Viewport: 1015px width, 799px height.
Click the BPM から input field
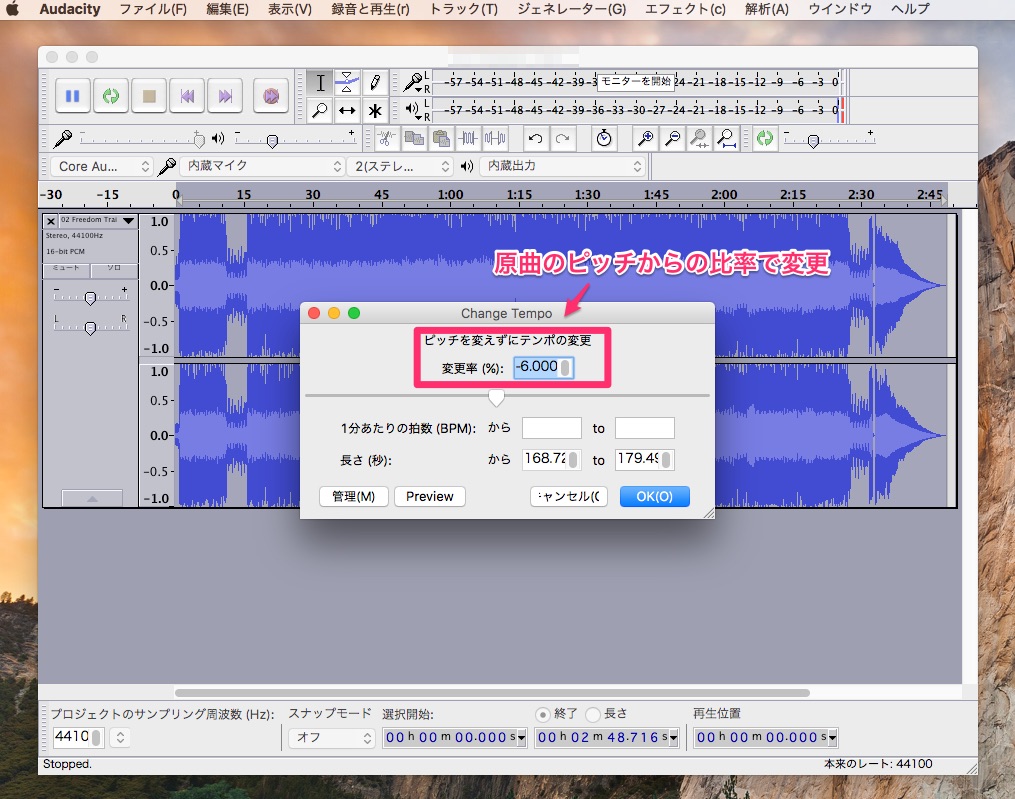(x=552, y=428)
